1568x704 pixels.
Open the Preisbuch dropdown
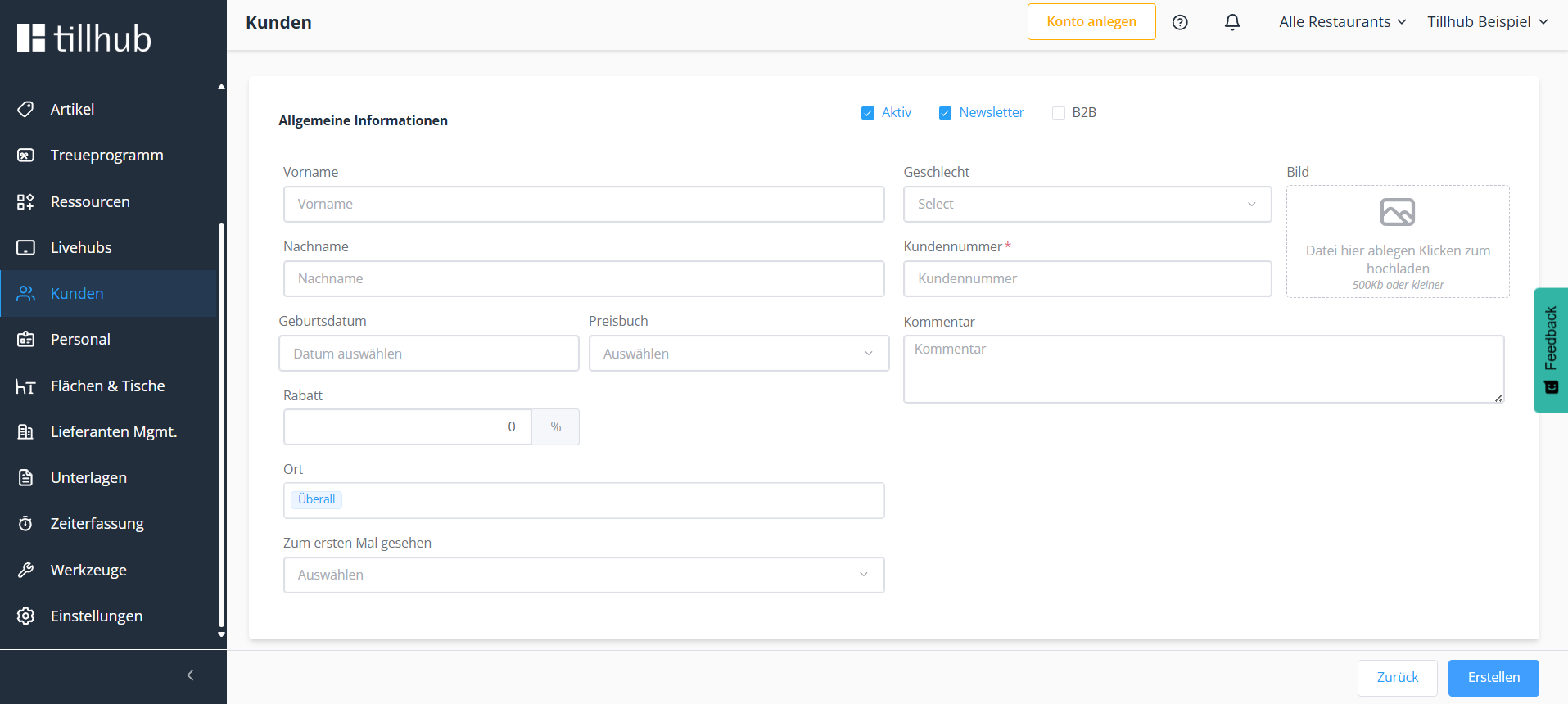[x=739, y=354]
